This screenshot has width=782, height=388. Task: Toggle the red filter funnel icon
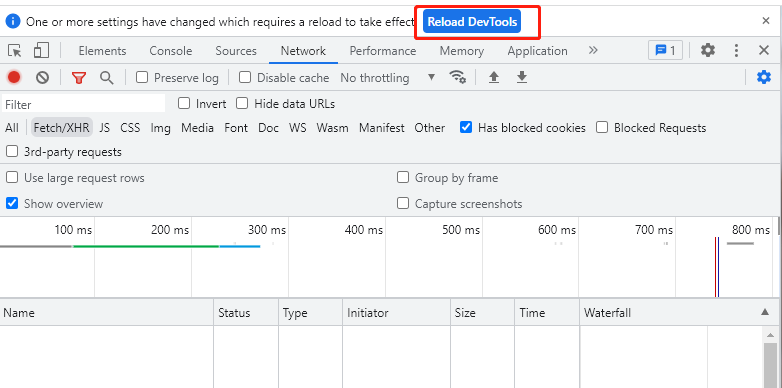pyautogui.click(x=79, y=78)
